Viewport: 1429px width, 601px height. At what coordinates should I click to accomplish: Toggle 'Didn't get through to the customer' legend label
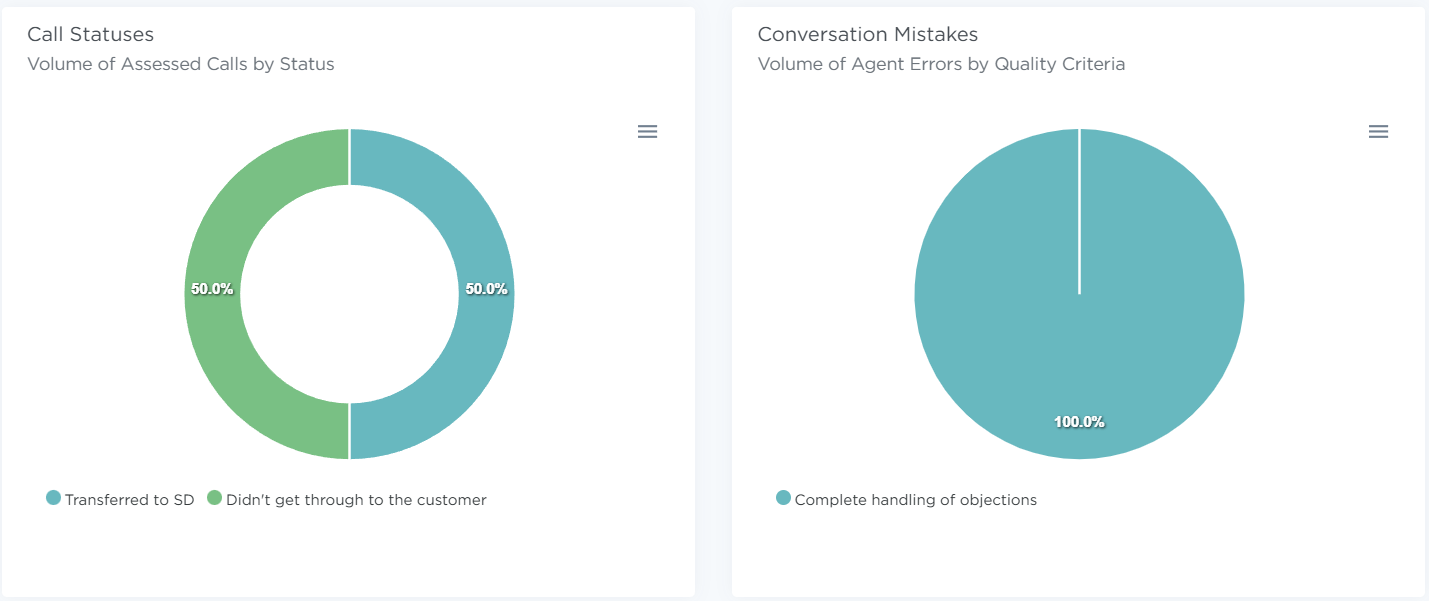coord(356,500)
